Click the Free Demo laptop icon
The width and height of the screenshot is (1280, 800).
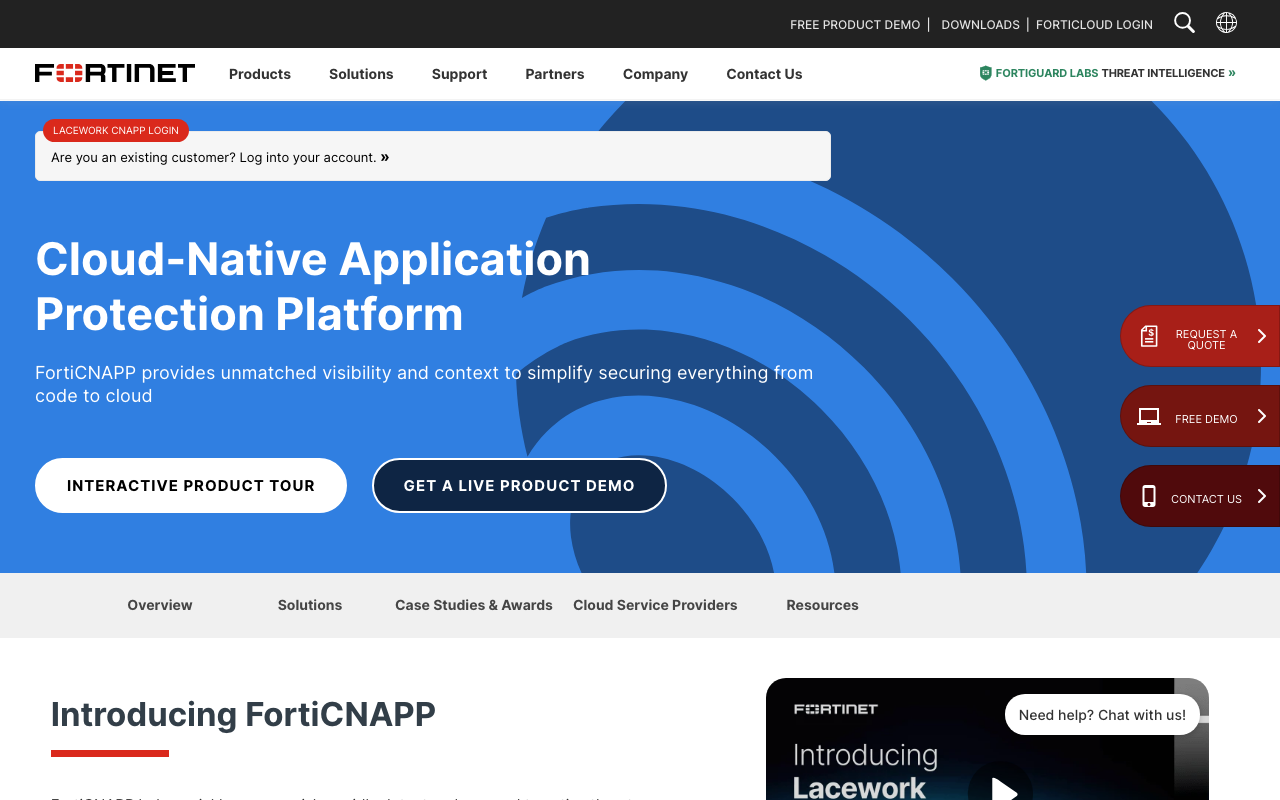[1149, 417]
